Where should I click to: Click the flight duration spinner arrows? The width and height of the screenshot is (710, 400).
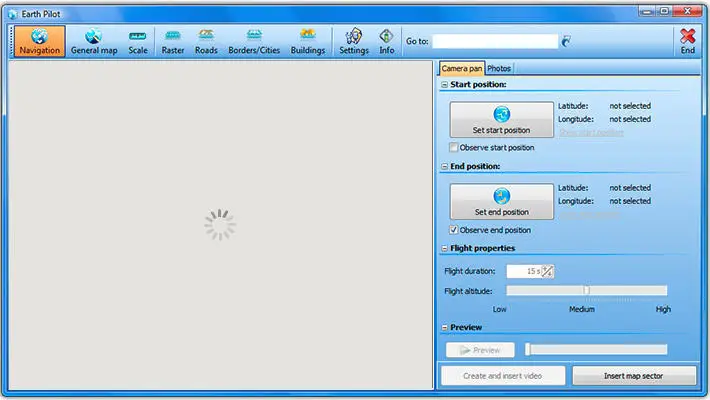(x=547, y=271)
